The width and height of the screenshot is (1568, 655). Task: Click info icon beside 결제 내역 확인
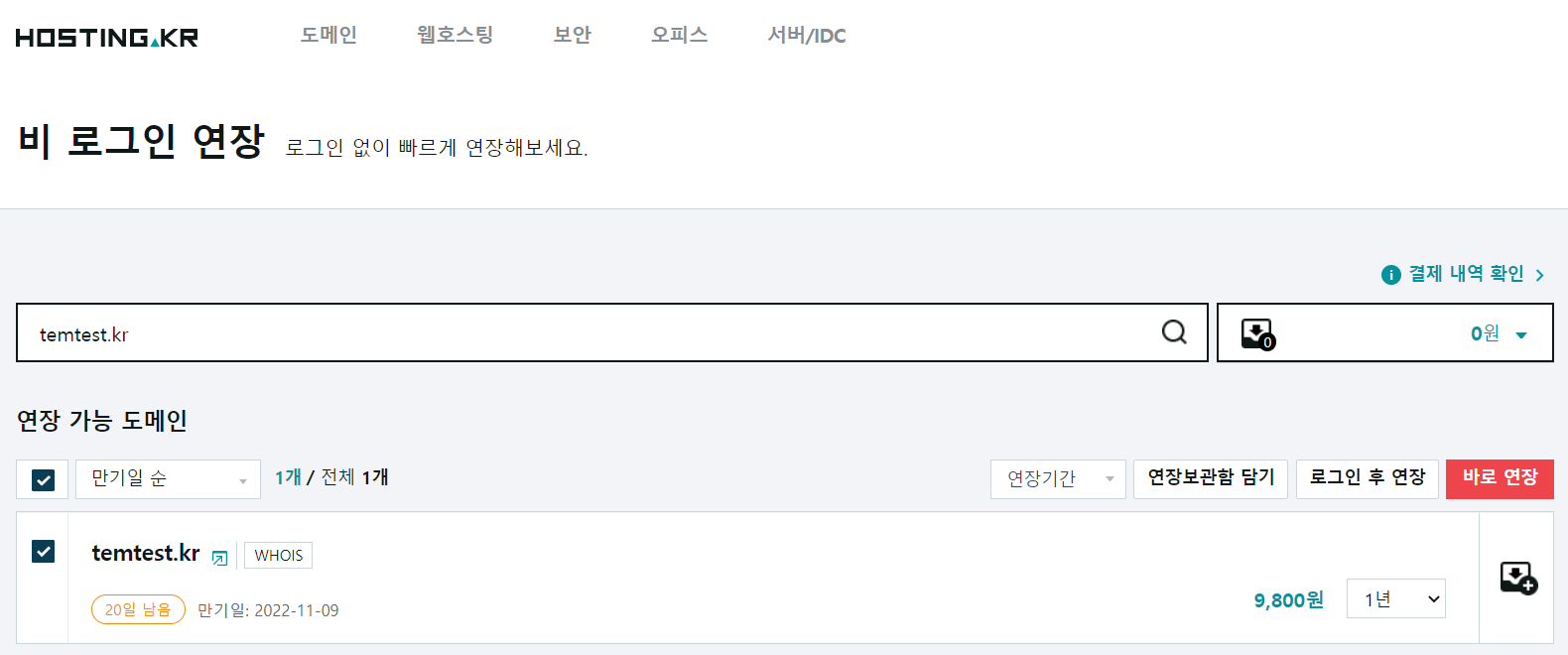[1391, 275]
